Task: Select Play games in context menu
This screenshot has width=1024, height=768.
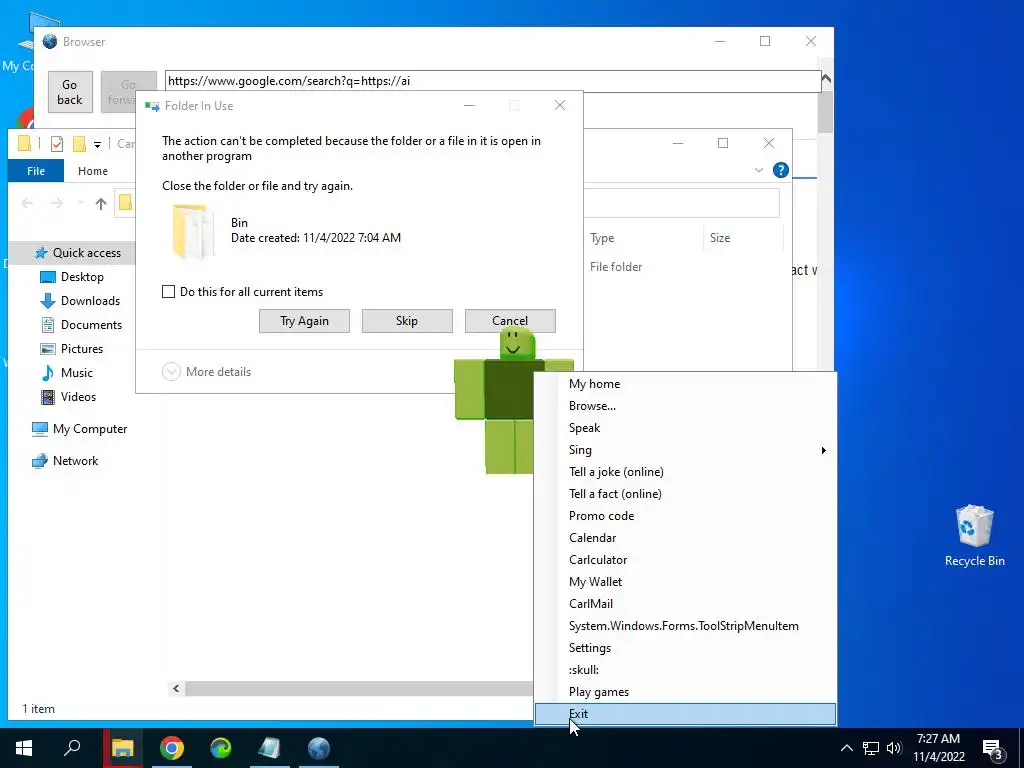Action: pos(685,692)
